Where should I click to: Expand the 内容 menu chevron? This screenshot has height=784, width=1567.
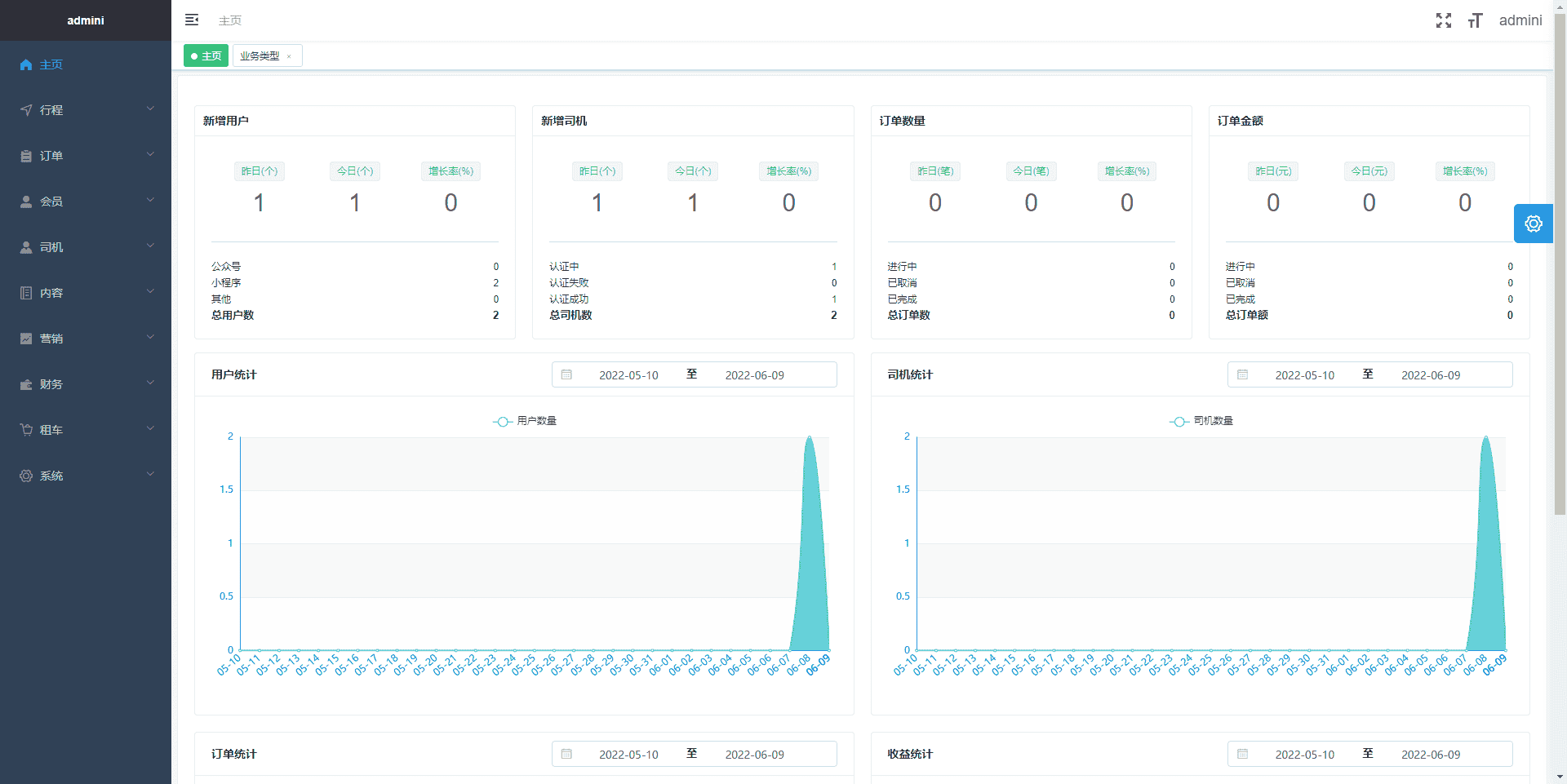[150, 291]
